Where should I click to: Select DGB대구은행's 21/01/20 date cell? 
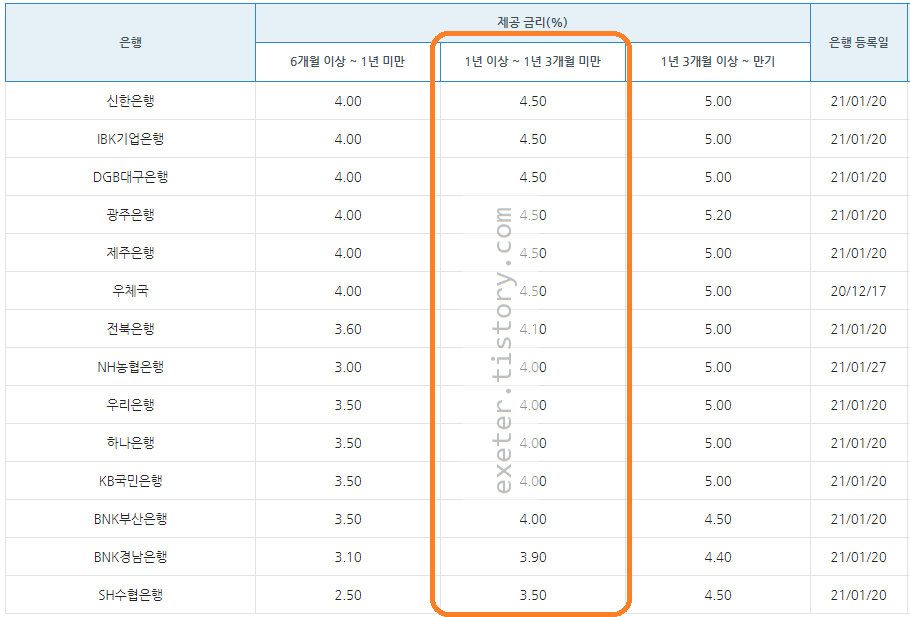pos(858,177)
